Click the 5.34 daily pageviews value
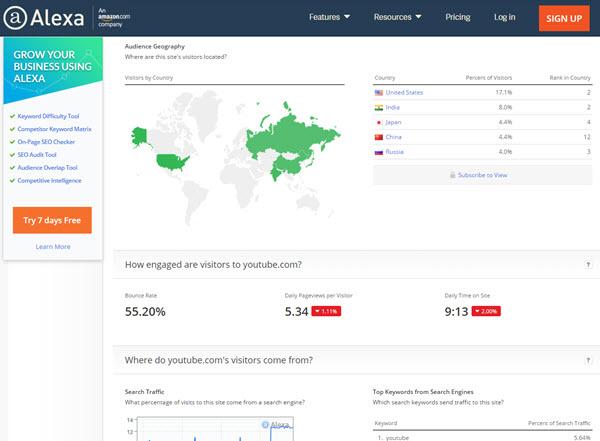This screenshot has height=441, width=600. point(296,312)
